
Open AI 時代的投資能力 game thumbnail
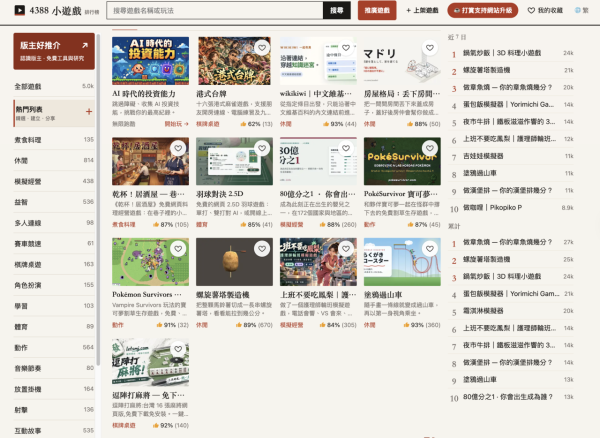pos(150,61)
